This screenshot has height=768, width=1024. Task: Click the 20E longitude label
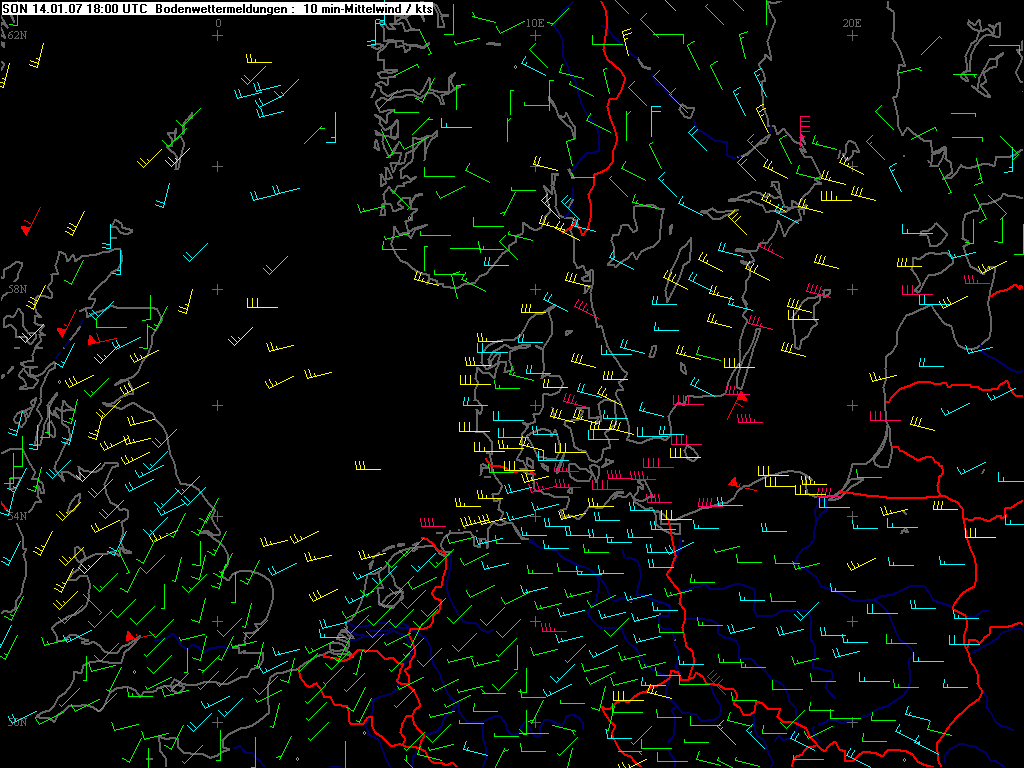[x=852, y=22]
